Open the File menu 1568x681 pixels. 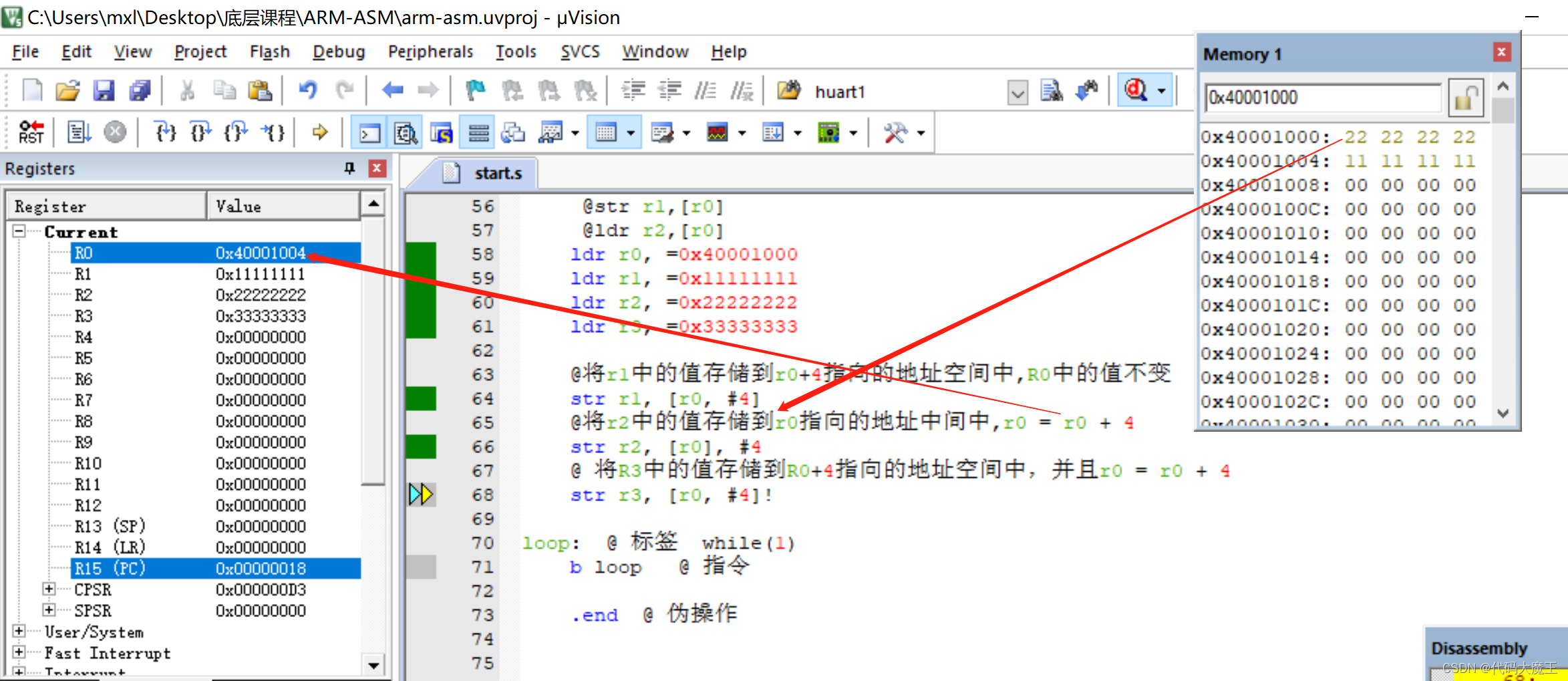coord(25,51)
